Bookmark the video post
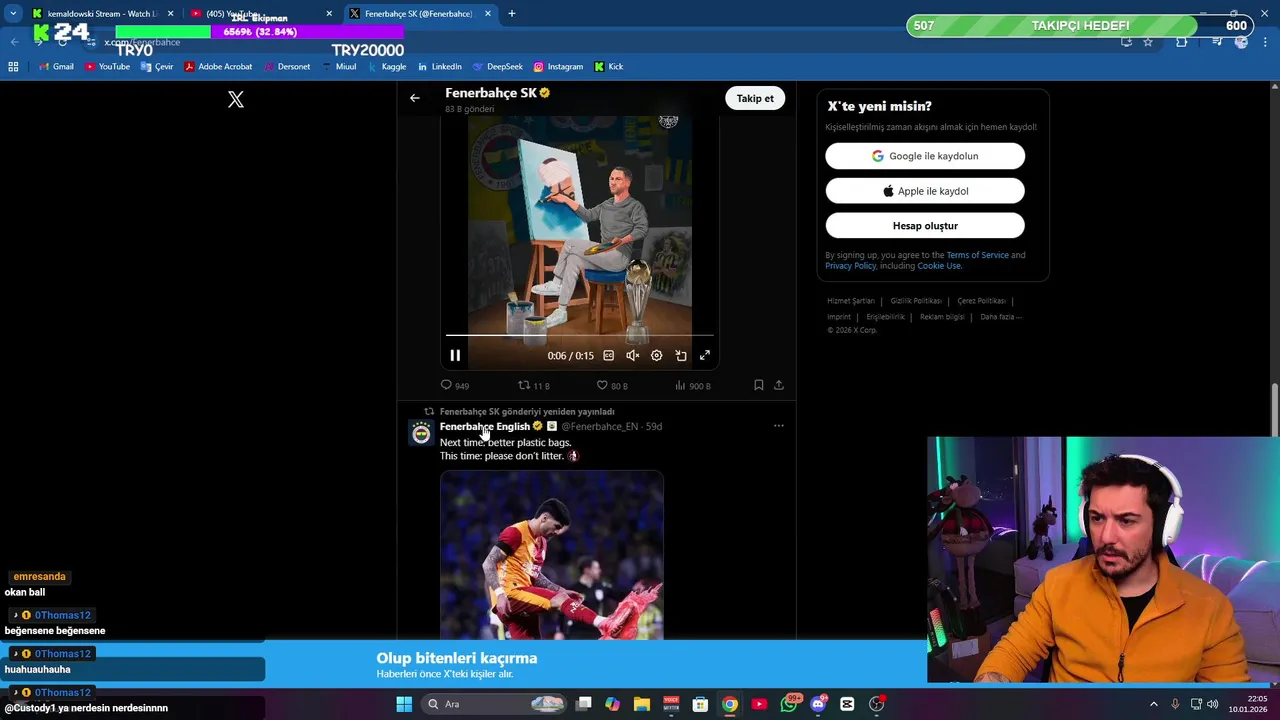Image resolution: width=1280 pixels, height=720 pixels. [x=759, y=385]
